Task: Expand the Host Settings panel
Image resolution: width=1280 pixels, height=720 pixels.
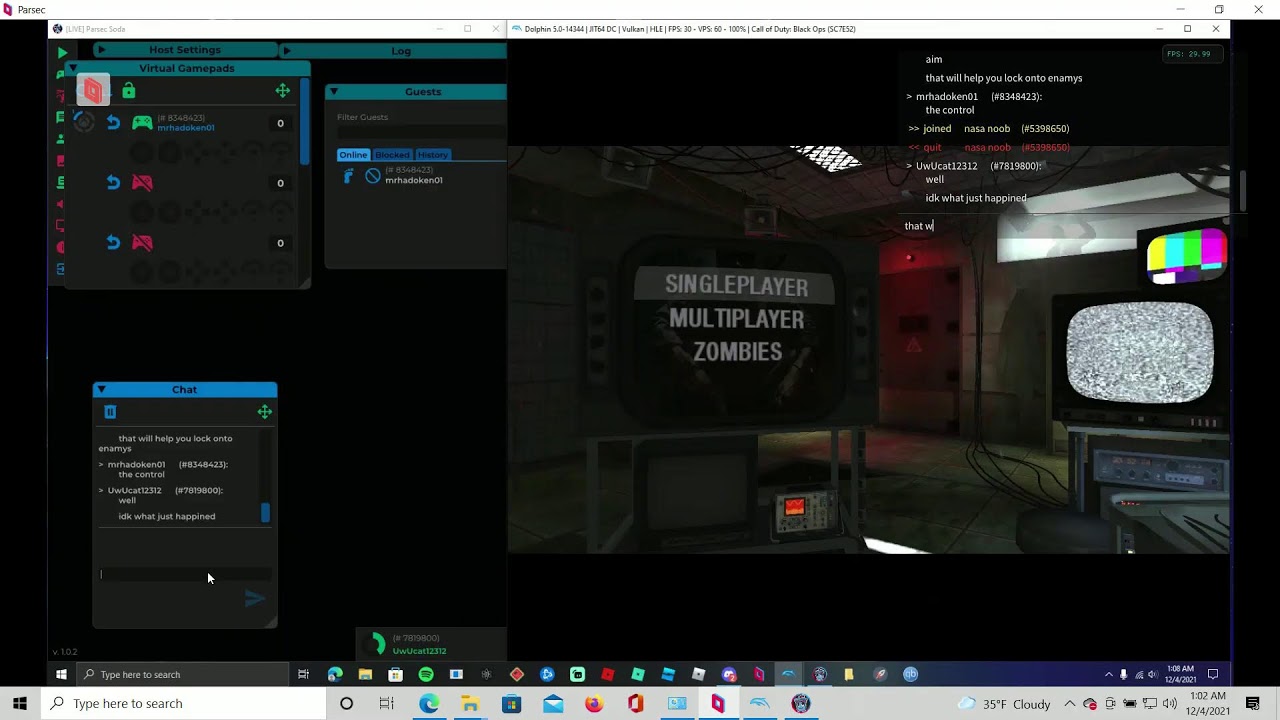Action: [101, 50]
